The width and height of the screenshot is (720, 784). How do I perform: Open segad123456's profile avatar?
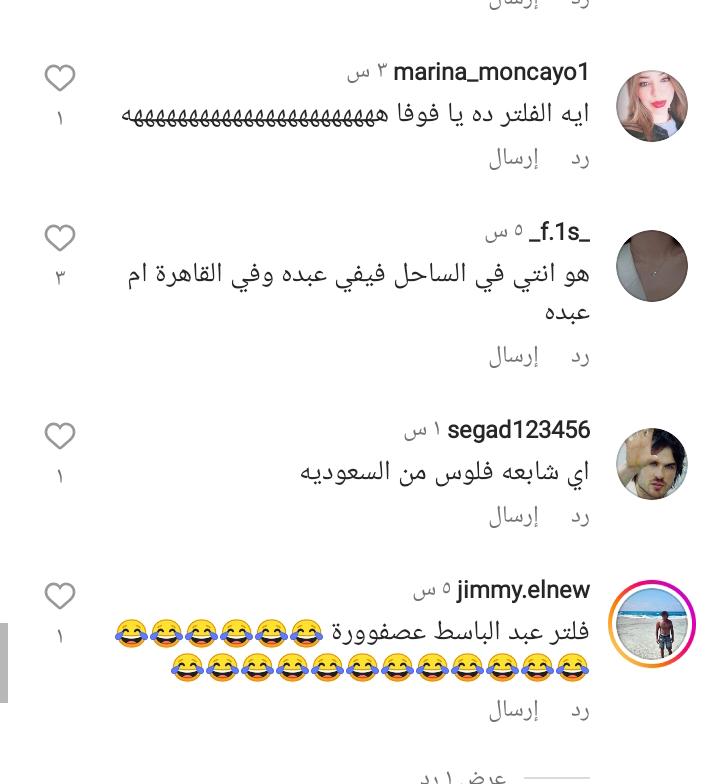652,464
